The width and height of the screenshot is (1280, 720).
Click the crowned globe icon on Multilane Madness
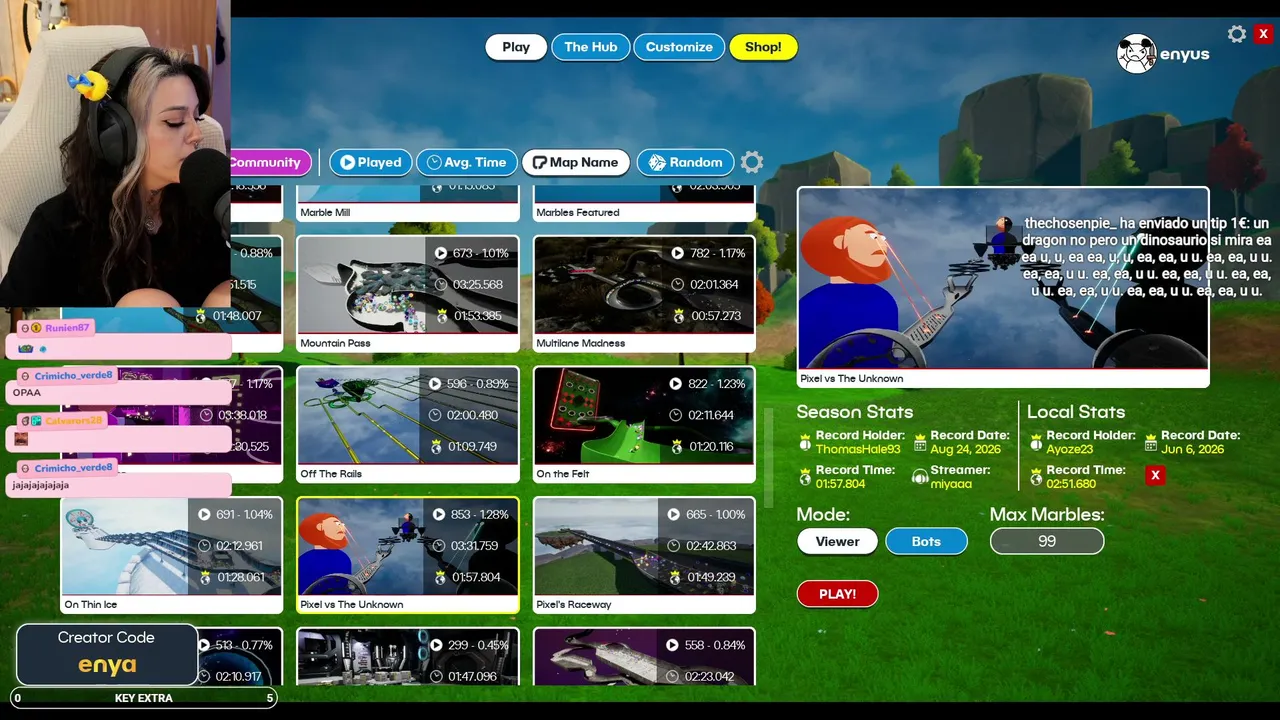click(677, 316)
